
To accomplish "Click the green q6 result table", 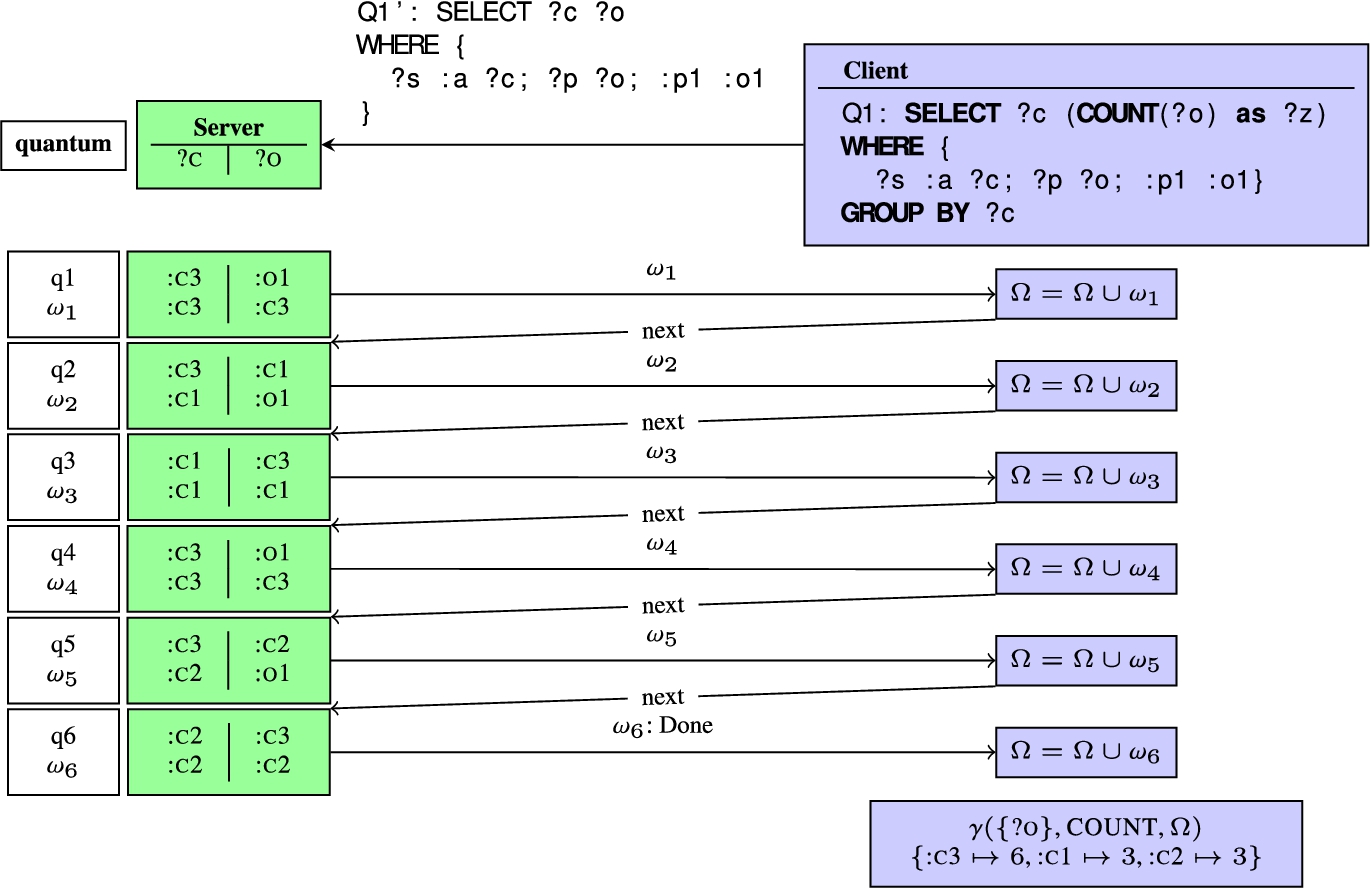I will tap(229, 752).
